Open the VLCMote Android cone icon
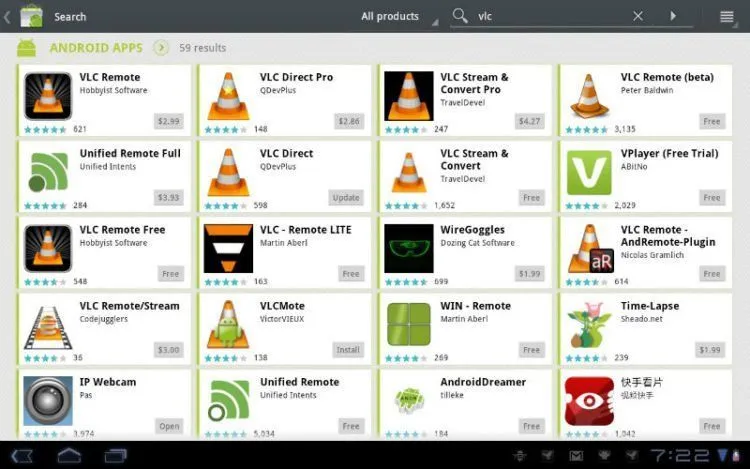The height and width of the screenshot is (469, 750). [228, 325]
